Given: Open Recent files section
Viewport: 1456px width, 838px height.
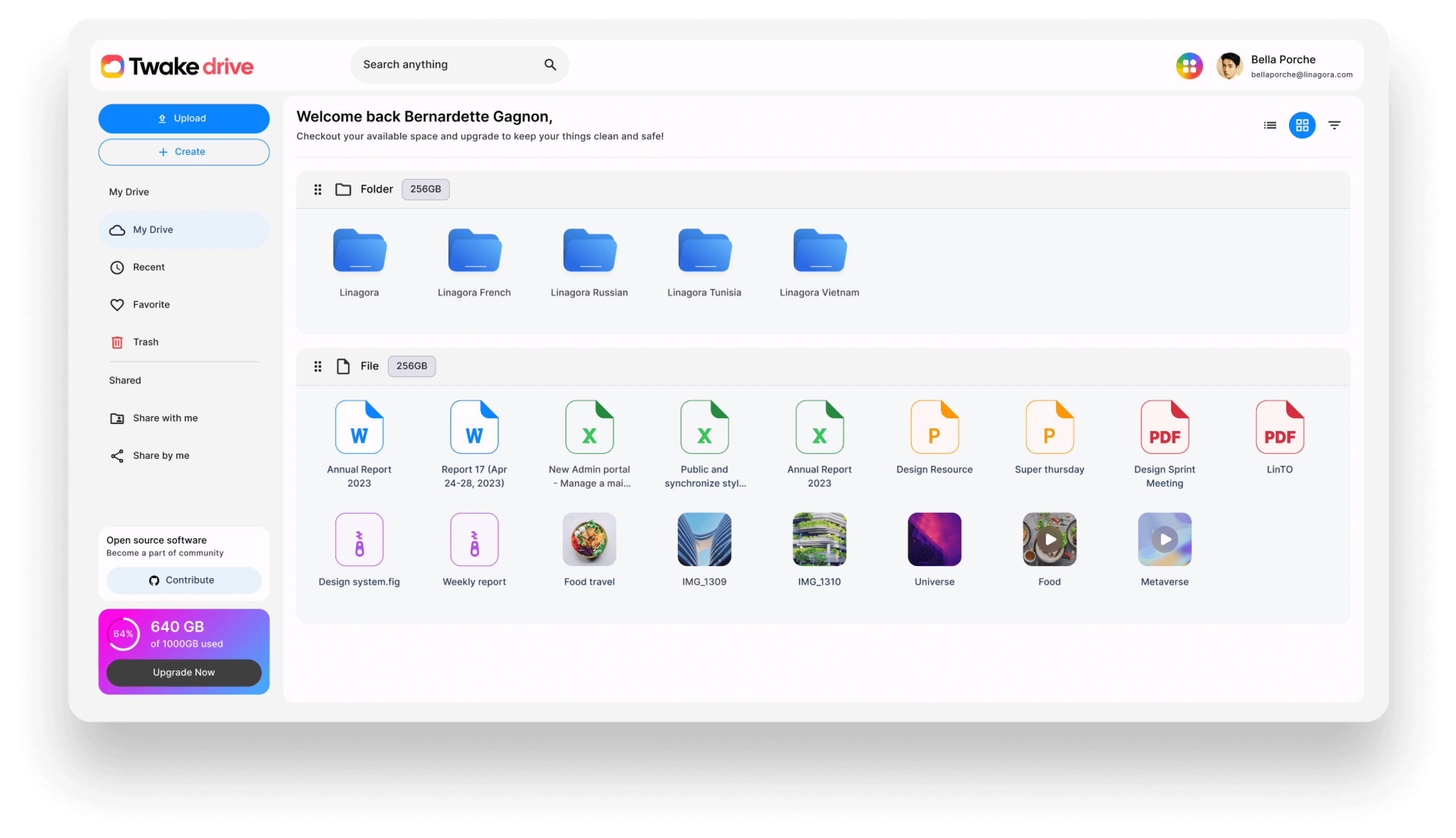Looking at the screenshot, I should tap(149, 267).
